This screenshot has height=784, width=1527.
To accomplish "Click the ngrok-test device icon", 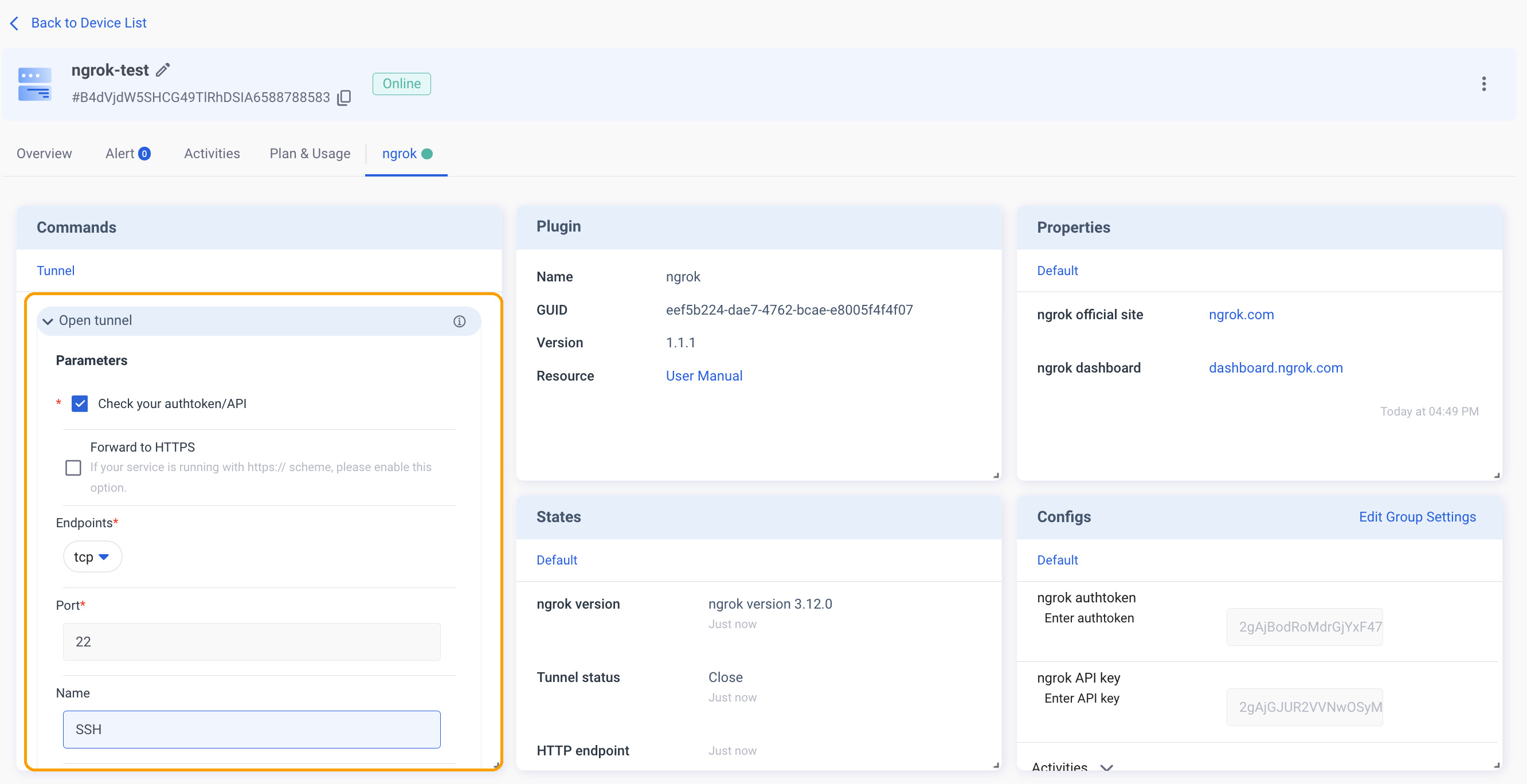I will click(x=35, y=84).
